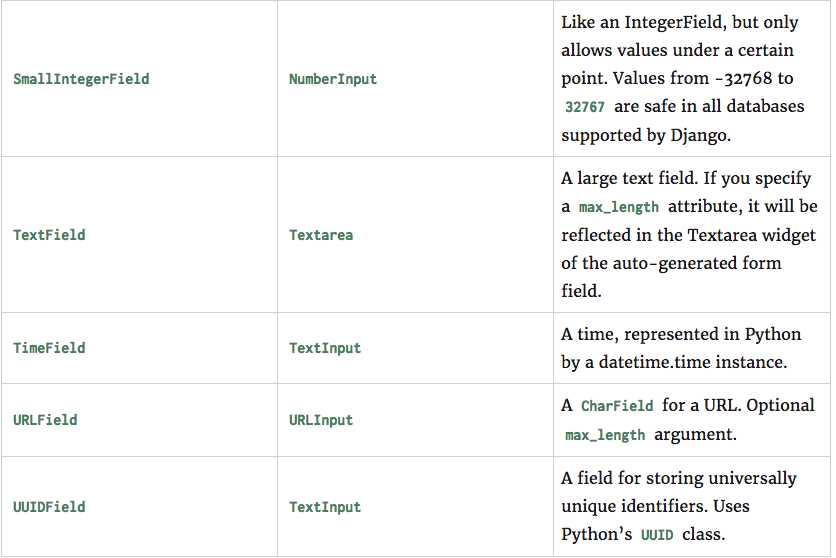Click 'supported by Django' text

point(646,135)
